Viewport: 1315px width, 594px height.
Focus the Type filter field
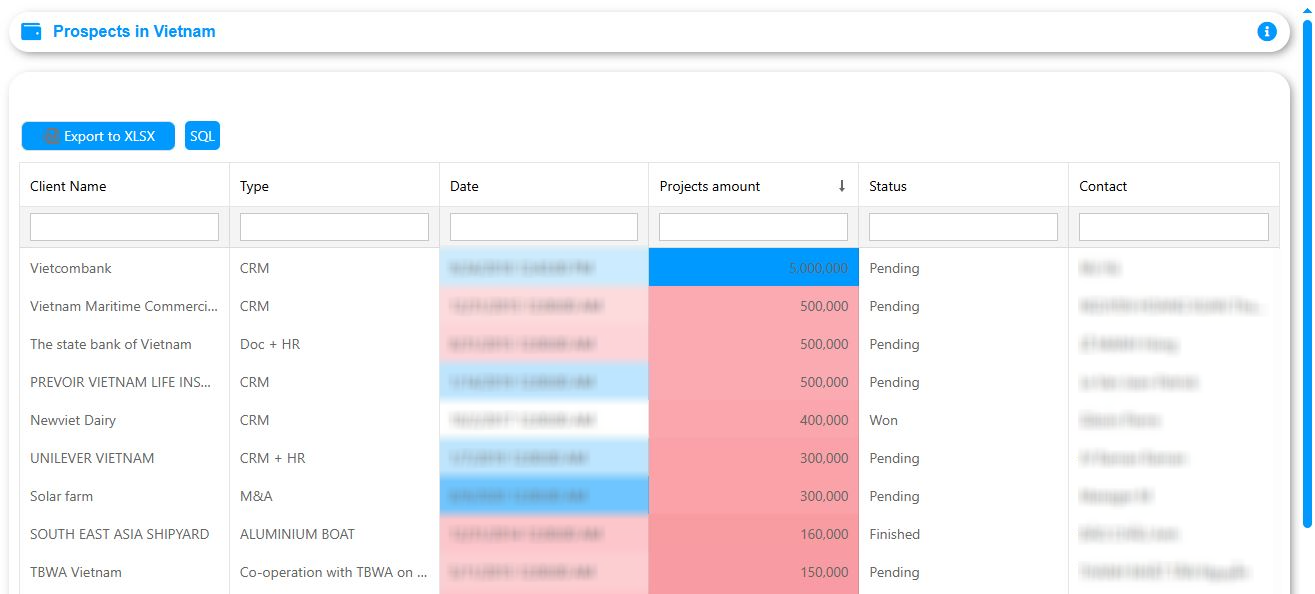tap(334, 227)
